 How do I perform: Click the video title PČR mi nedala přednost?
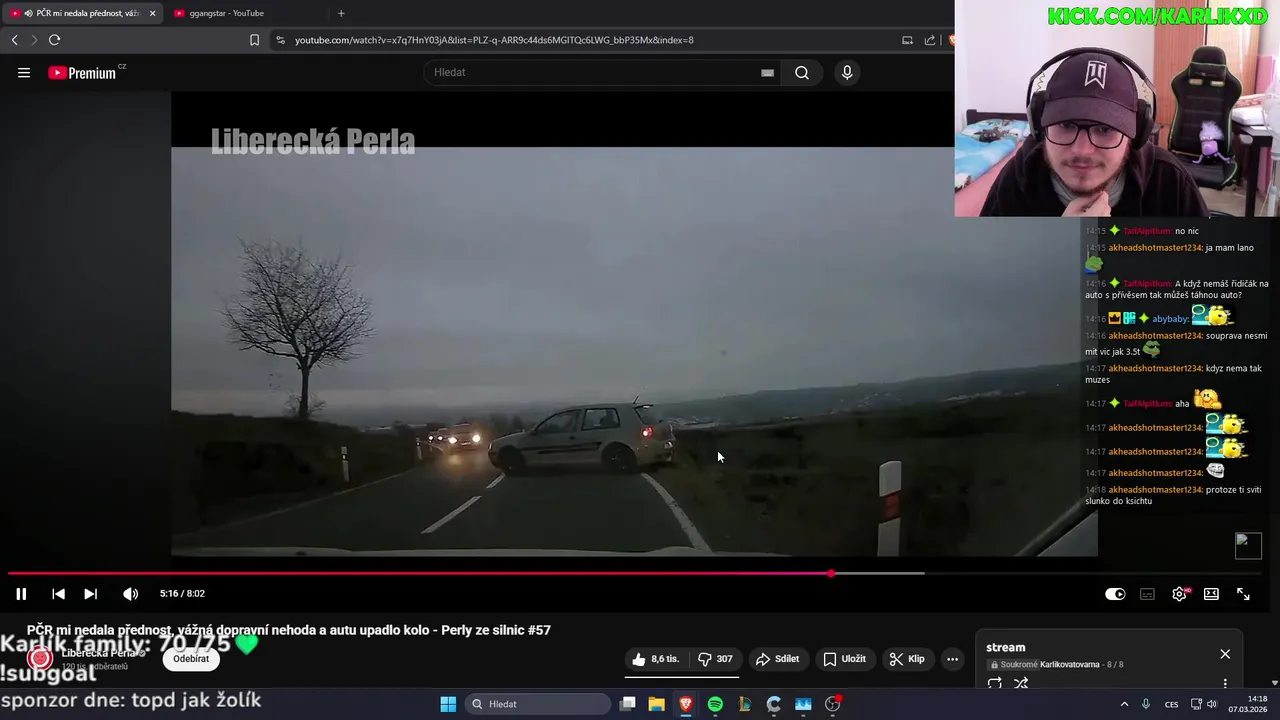289,630
